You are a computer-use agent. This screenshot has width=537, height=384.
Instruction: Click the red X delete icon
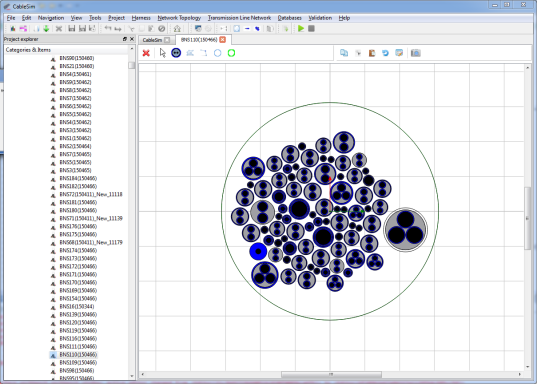pos(146,53)
